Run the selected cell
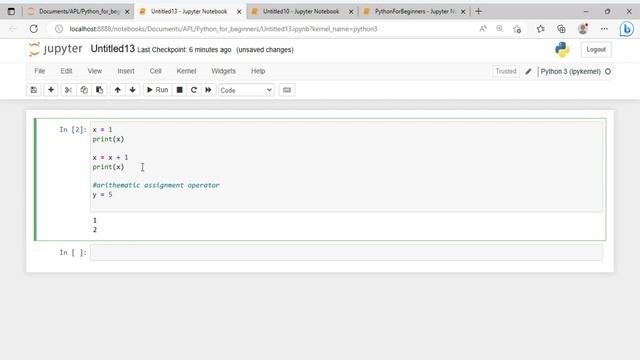640x360 pixels. coord(157,90)
